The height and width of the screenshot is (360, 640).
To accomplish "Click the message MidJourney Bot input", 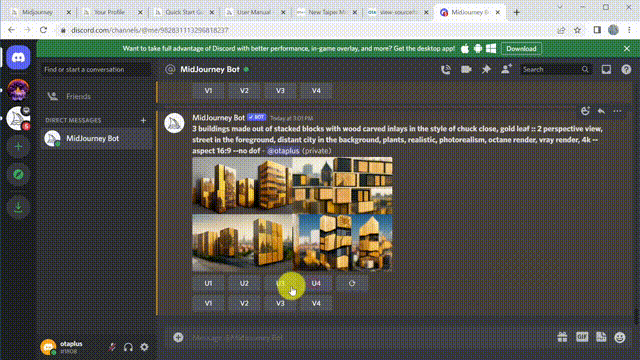I will pos(367,338).
